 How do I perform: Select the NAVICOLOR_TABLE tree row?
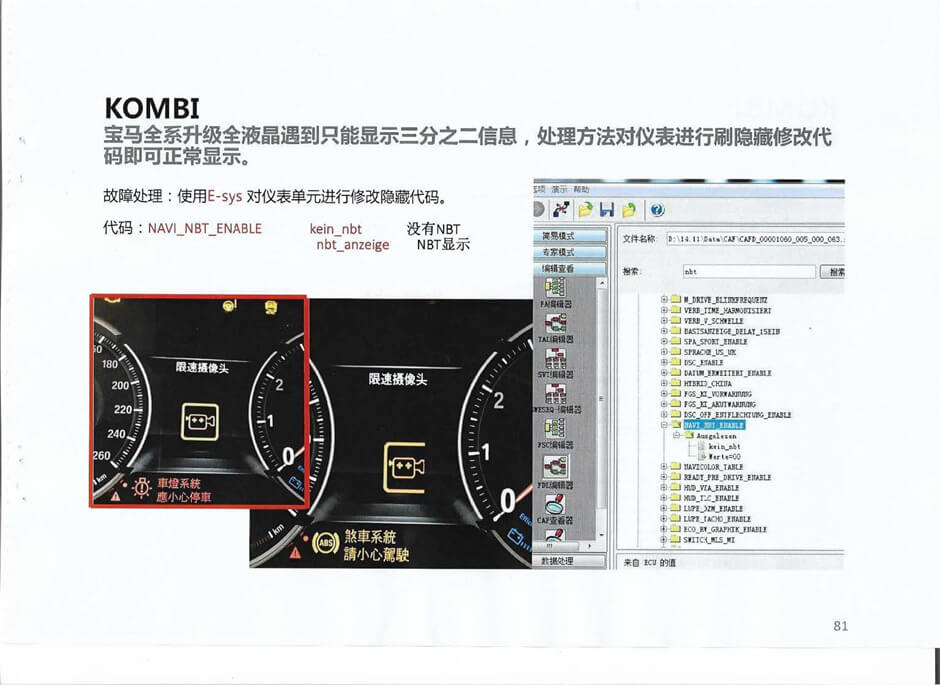pos(713,467)
